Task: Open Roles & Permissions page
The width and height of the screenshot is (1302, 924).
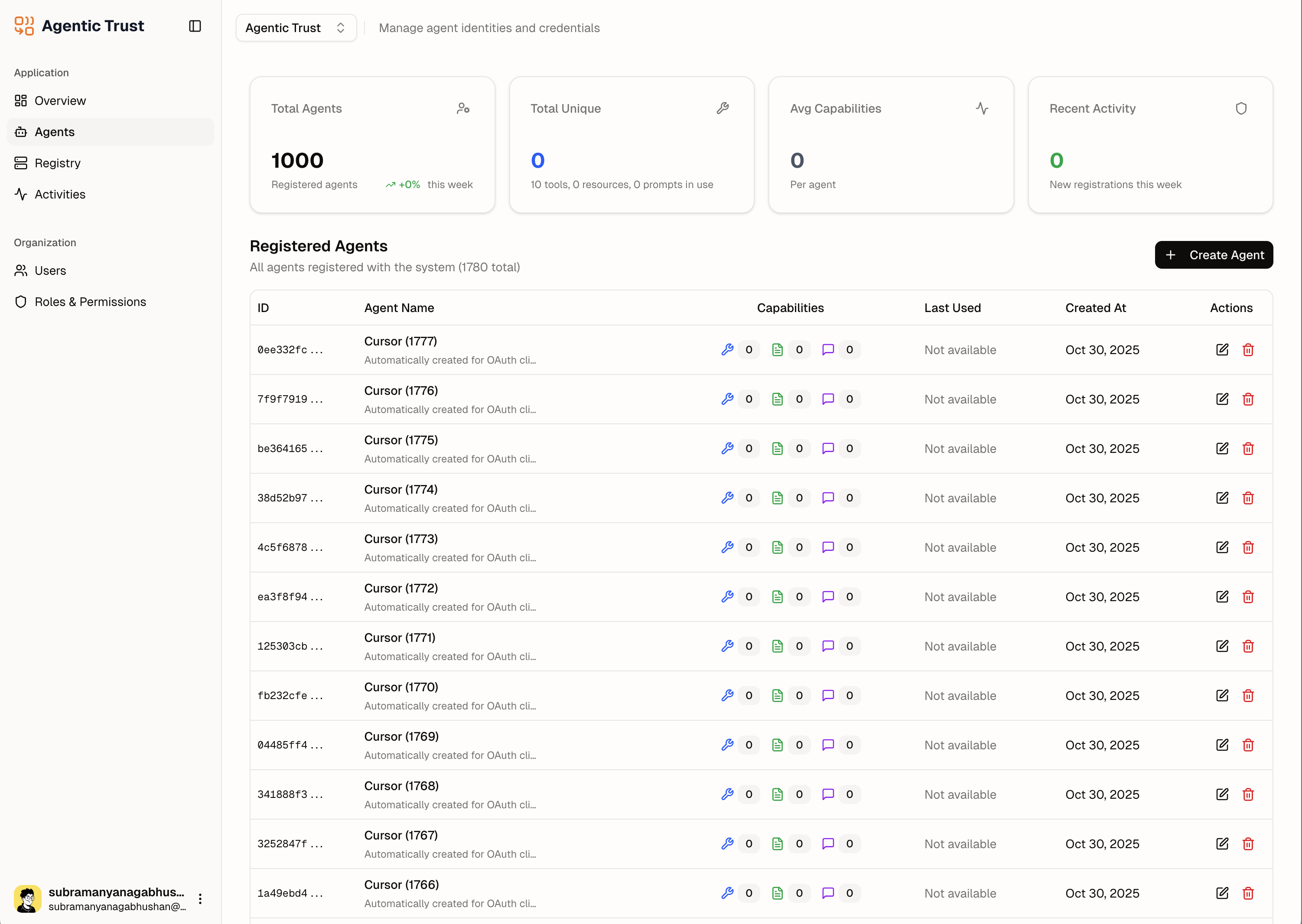Action: pos(90,302)
